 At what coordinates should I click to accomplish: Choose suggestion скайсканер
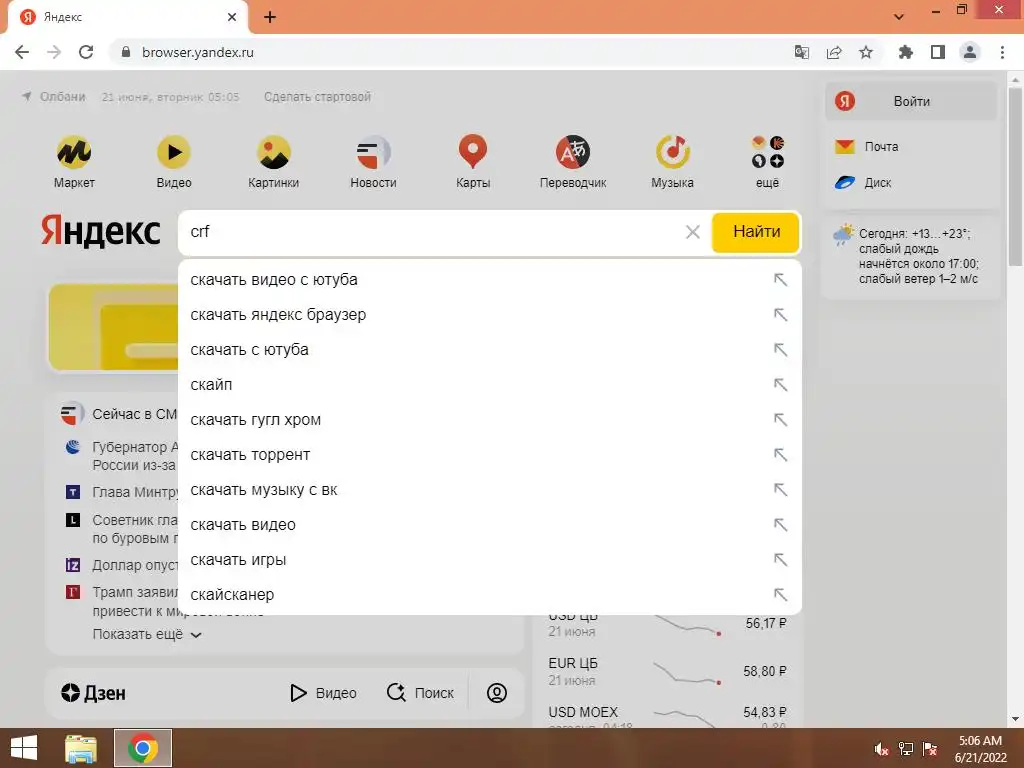[490, 595]
